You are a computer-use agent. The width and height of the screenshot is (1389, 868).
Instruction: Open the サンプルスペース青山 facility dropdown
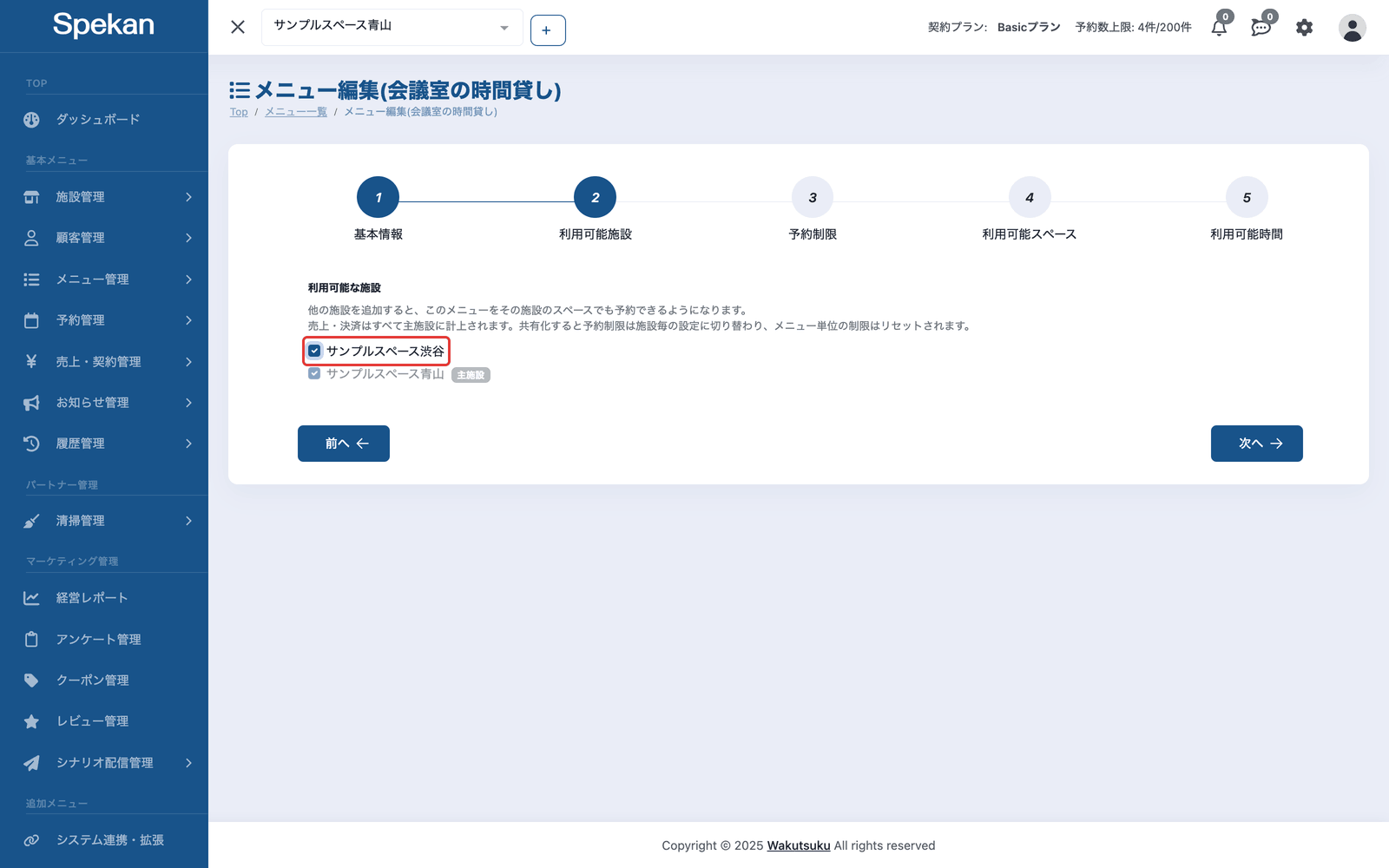(392, 27)
